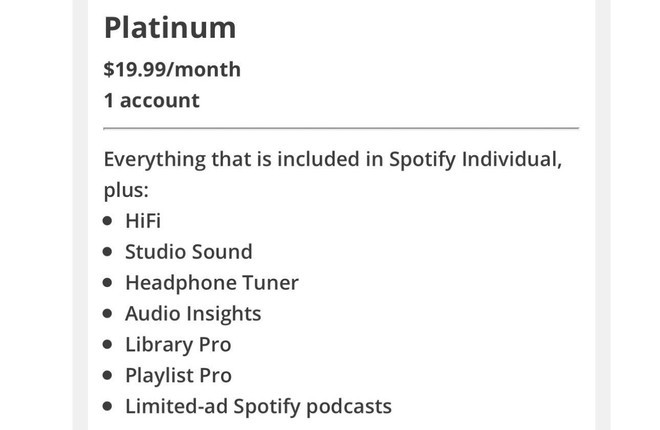The image size is (660, 430).
Task: Select Limited-ad Spotify podcasts text
Action: click(258, 407)
